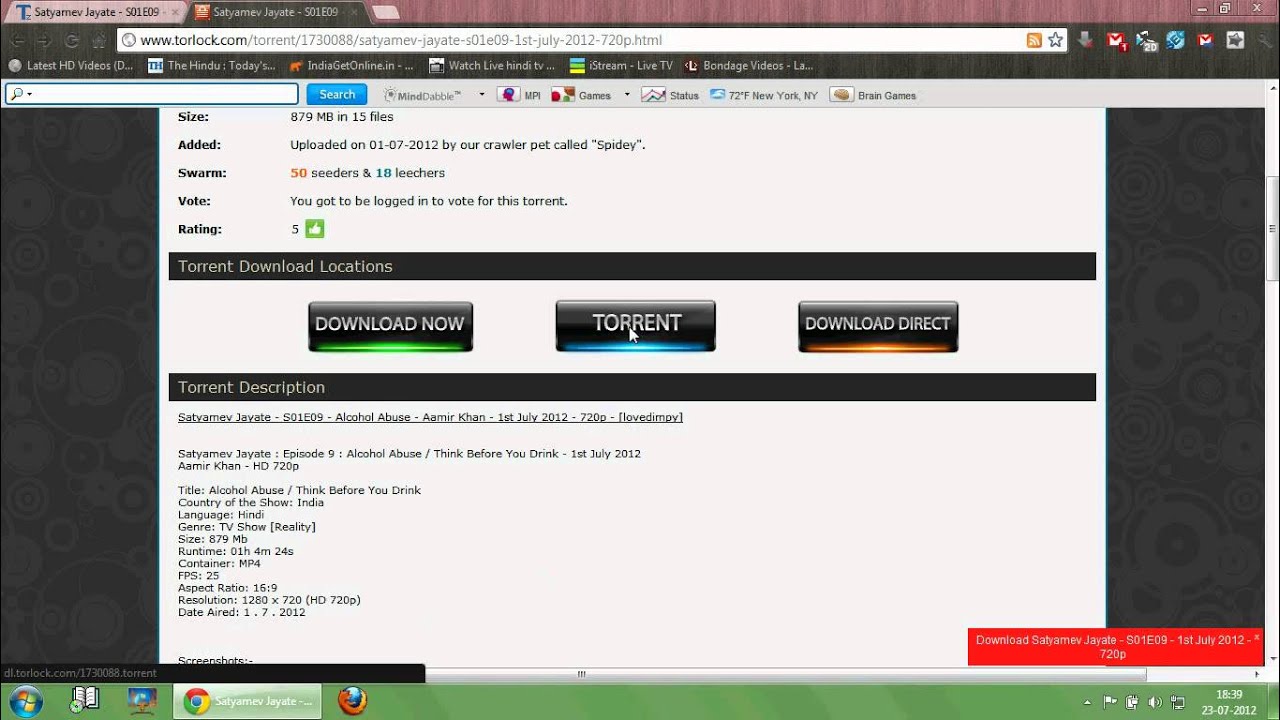Open the Watch Live hindi tv bookmark

tap(492, 66)
